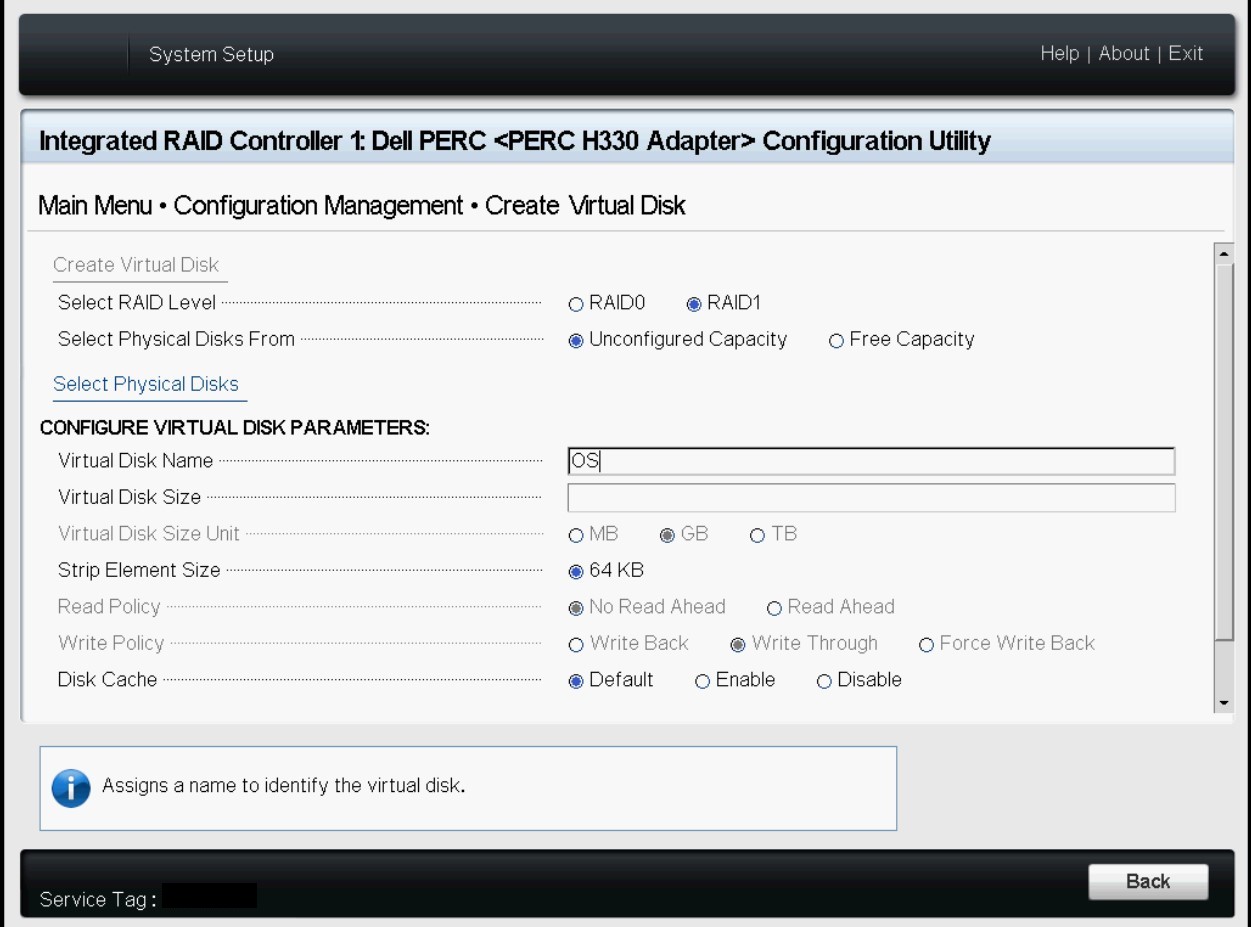Click the System Setup title
Screen dimensions: 1251x927
pos(211,54)
